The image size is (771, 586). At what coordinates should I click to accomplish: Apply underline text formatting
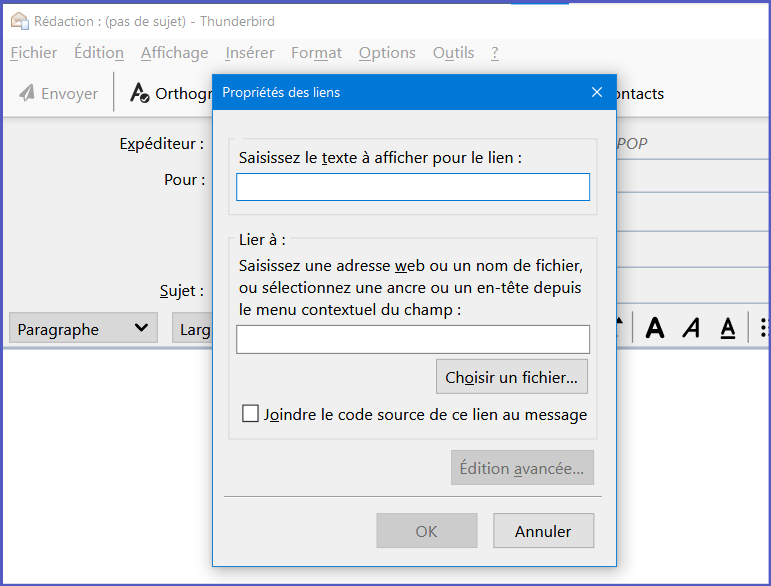click(728, 328)
